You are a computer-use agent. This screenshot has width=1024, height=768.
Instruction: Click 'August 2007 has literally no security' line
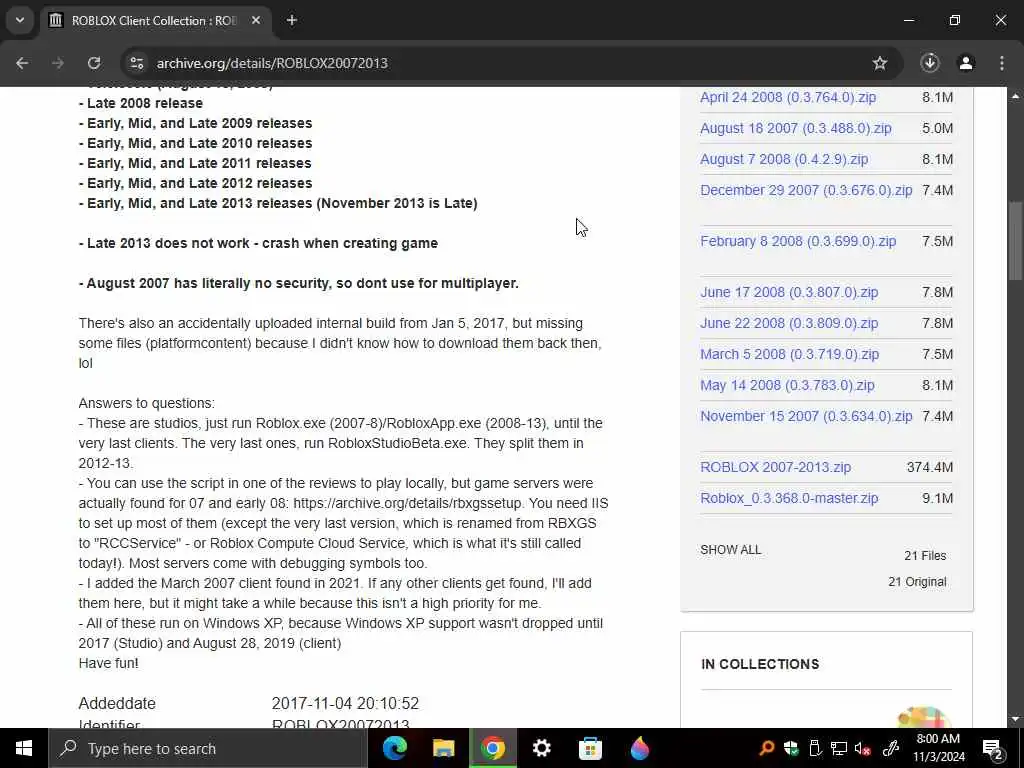(298, 283)
